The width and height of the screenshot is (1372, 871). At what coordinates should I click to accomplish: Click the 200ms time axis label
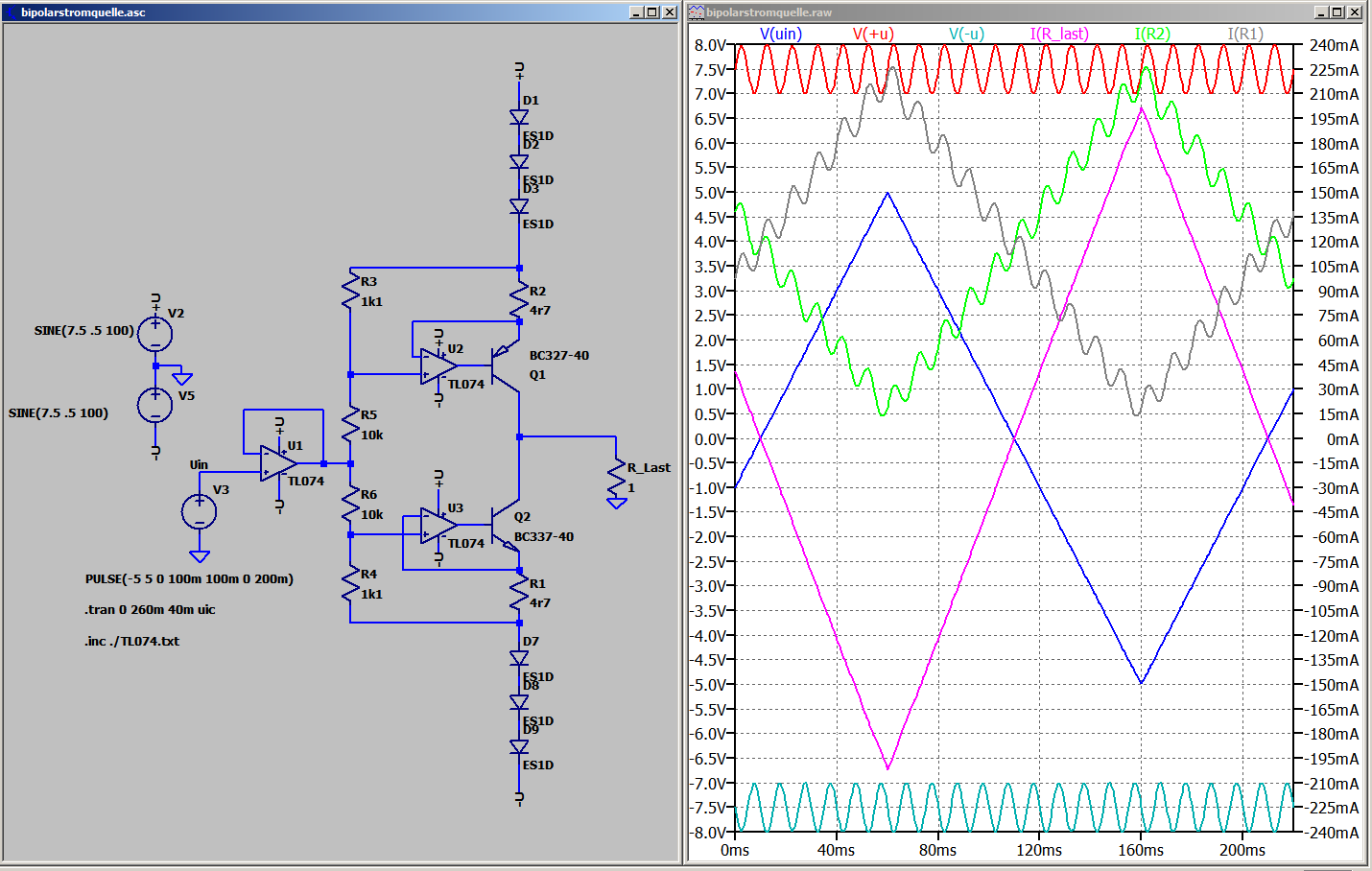coord(1242,850)
